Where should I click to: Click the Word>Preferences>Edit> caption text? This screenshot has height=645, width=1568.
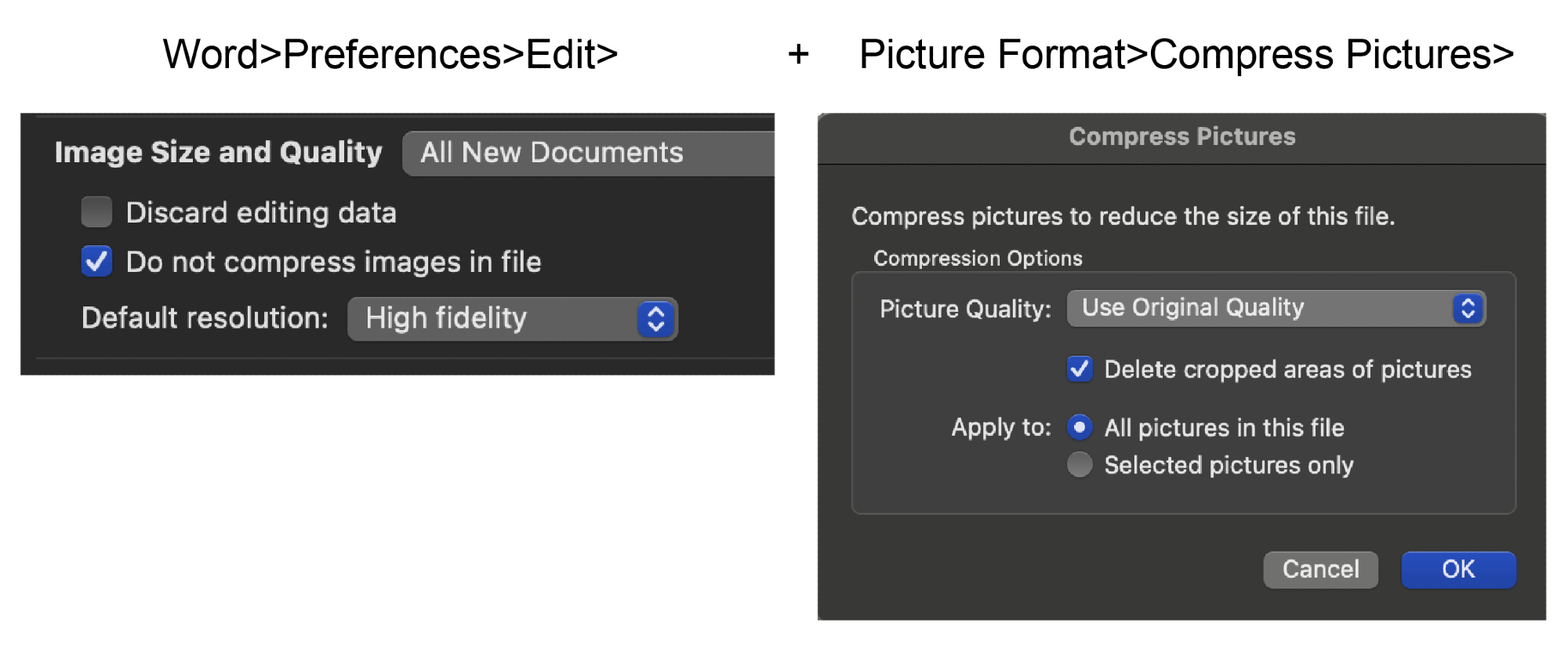click(390, 54)
